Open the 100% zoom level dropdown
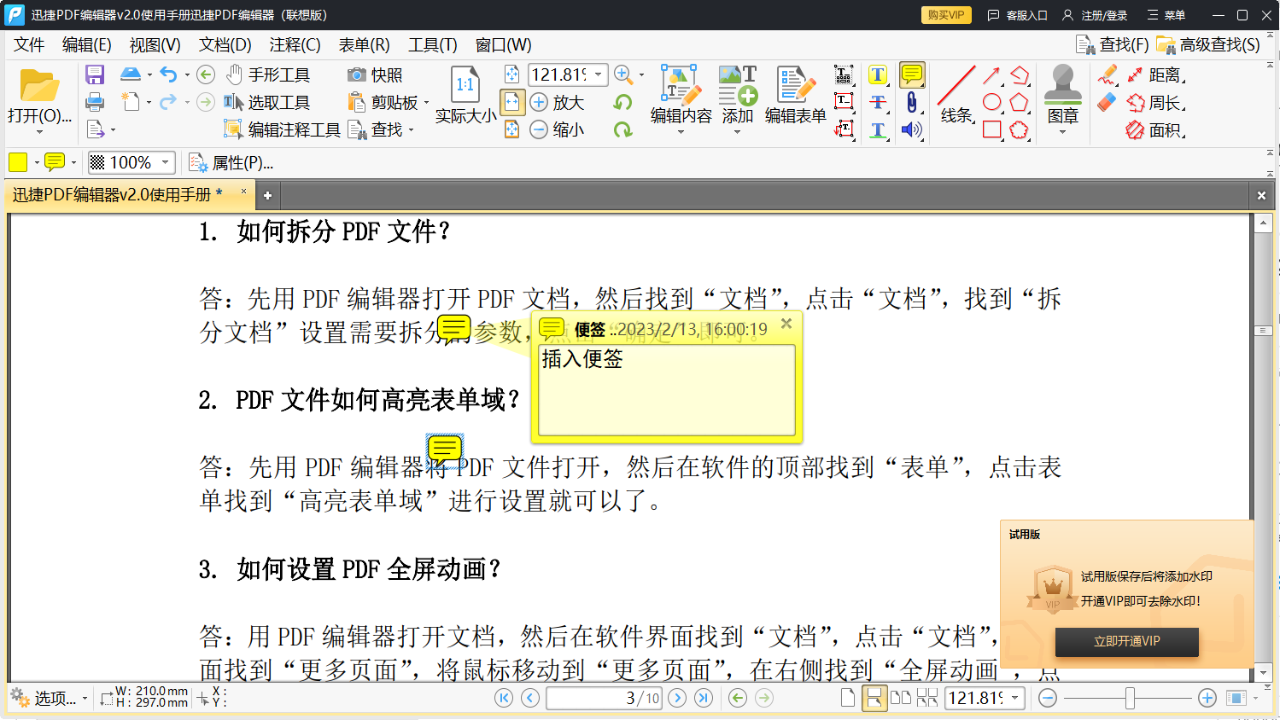This screenshot has height=720, width=1280. coord(165,162)
